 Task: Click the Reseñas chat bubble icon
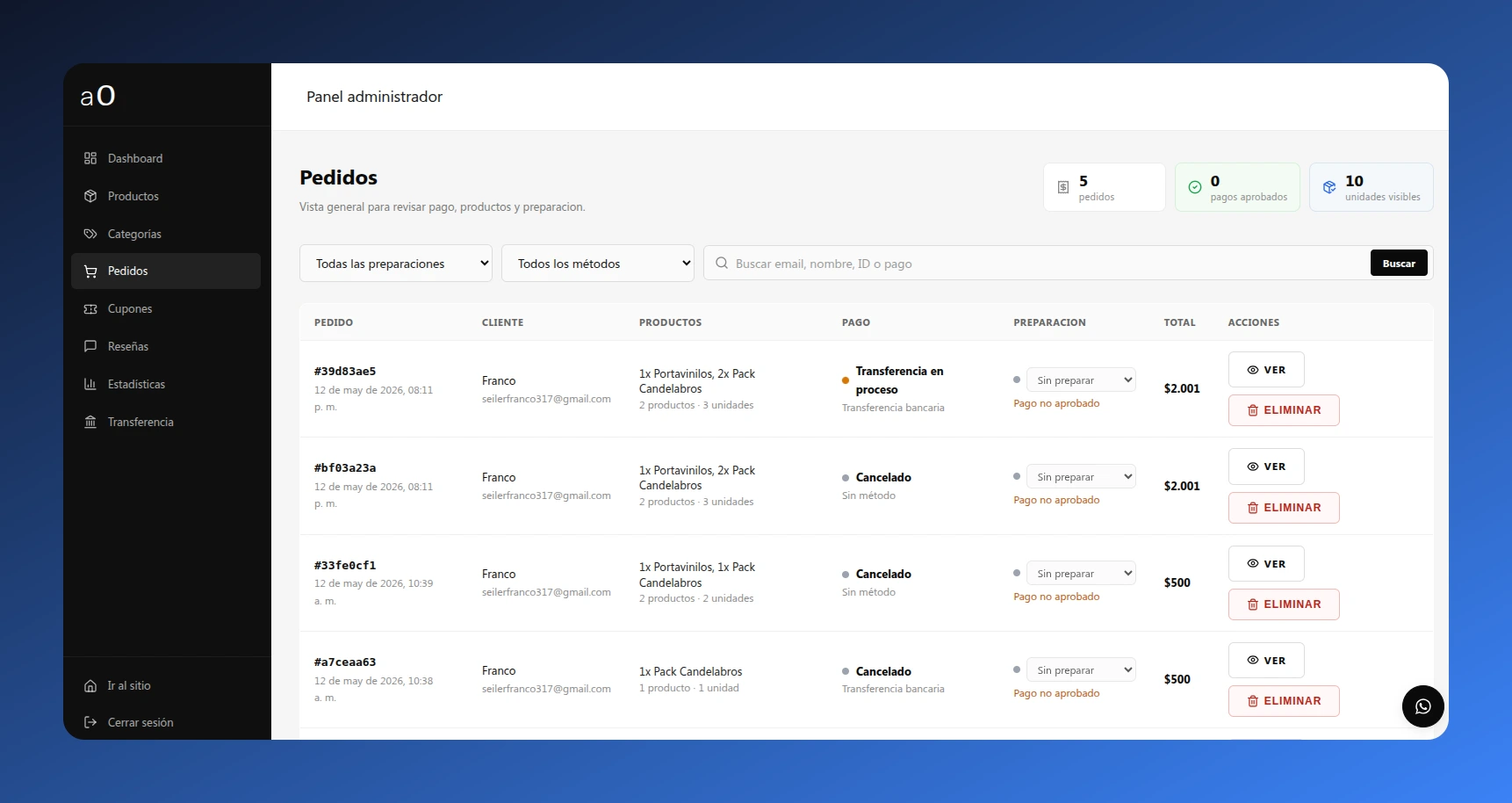point(90,346)
